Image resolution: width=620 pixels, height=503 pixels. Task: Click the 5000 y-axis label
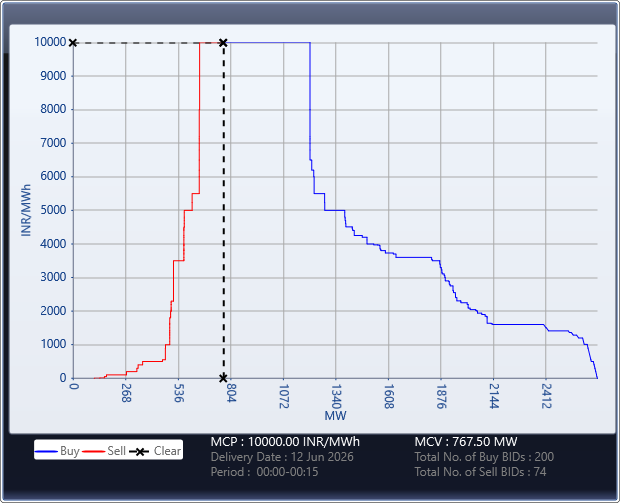pos(53,210)
